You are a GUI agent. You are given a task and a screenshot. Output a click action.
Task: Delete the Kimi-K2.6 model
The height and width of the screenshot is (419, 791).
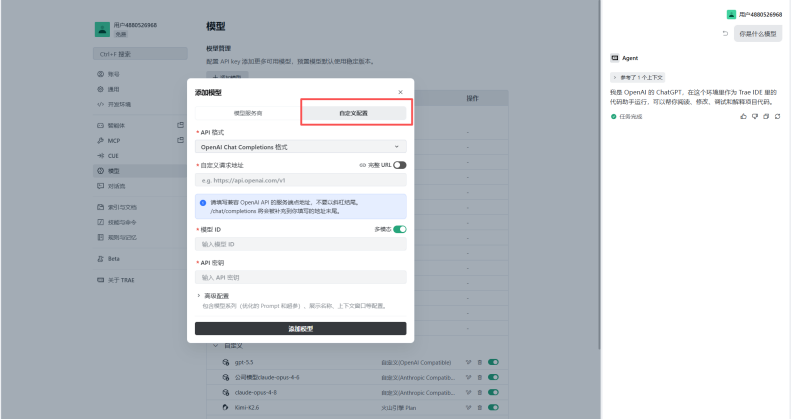[480, 407]
